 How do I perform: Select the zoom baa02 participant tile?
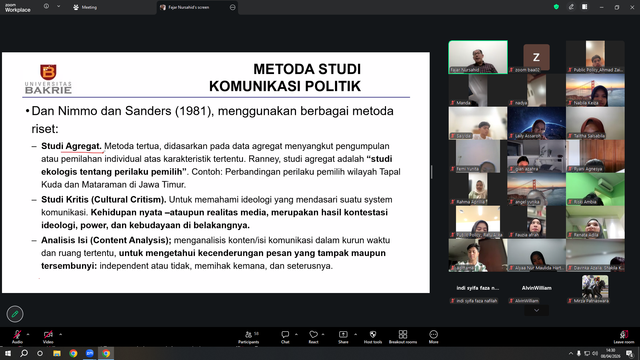point(536,57)
